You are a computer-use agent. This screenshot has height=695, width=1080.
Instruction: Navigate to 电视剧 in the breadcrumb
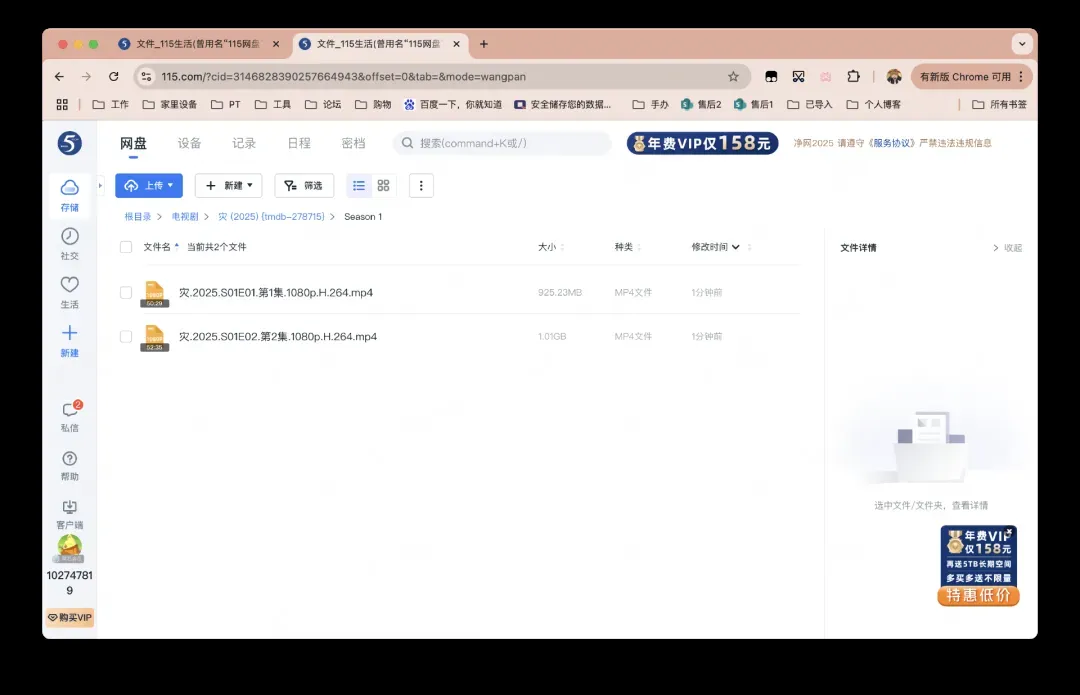(185, 216)
